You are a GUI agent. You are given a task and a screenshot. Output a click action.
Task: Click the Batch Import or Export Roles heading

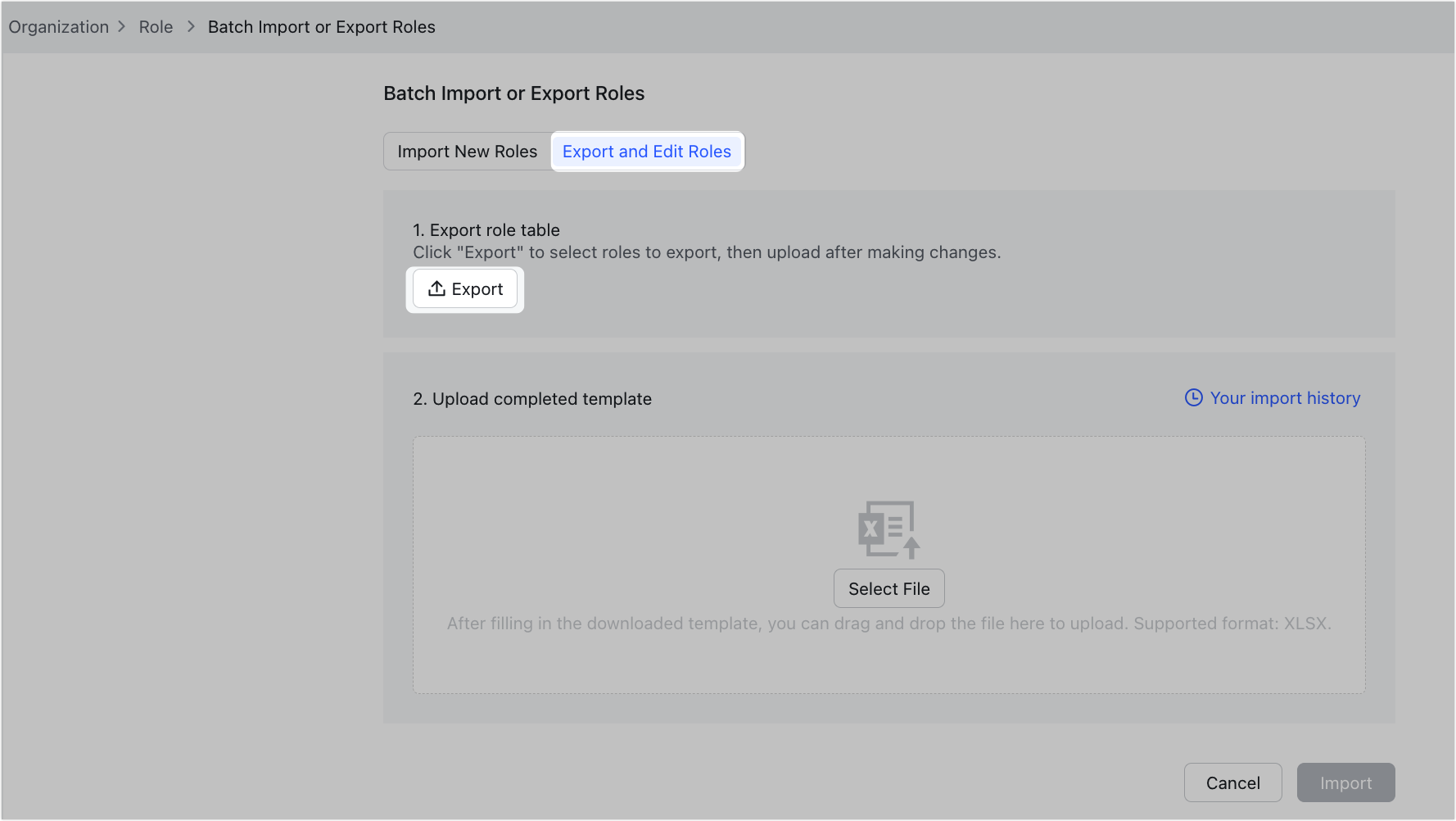point(514,93)
